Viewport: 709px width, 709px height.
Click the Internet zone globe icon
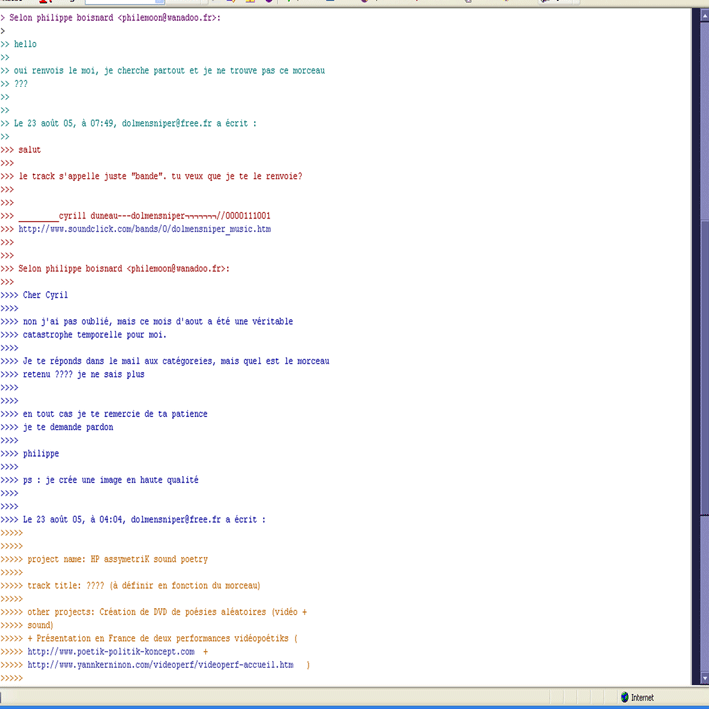pos(624,697)
